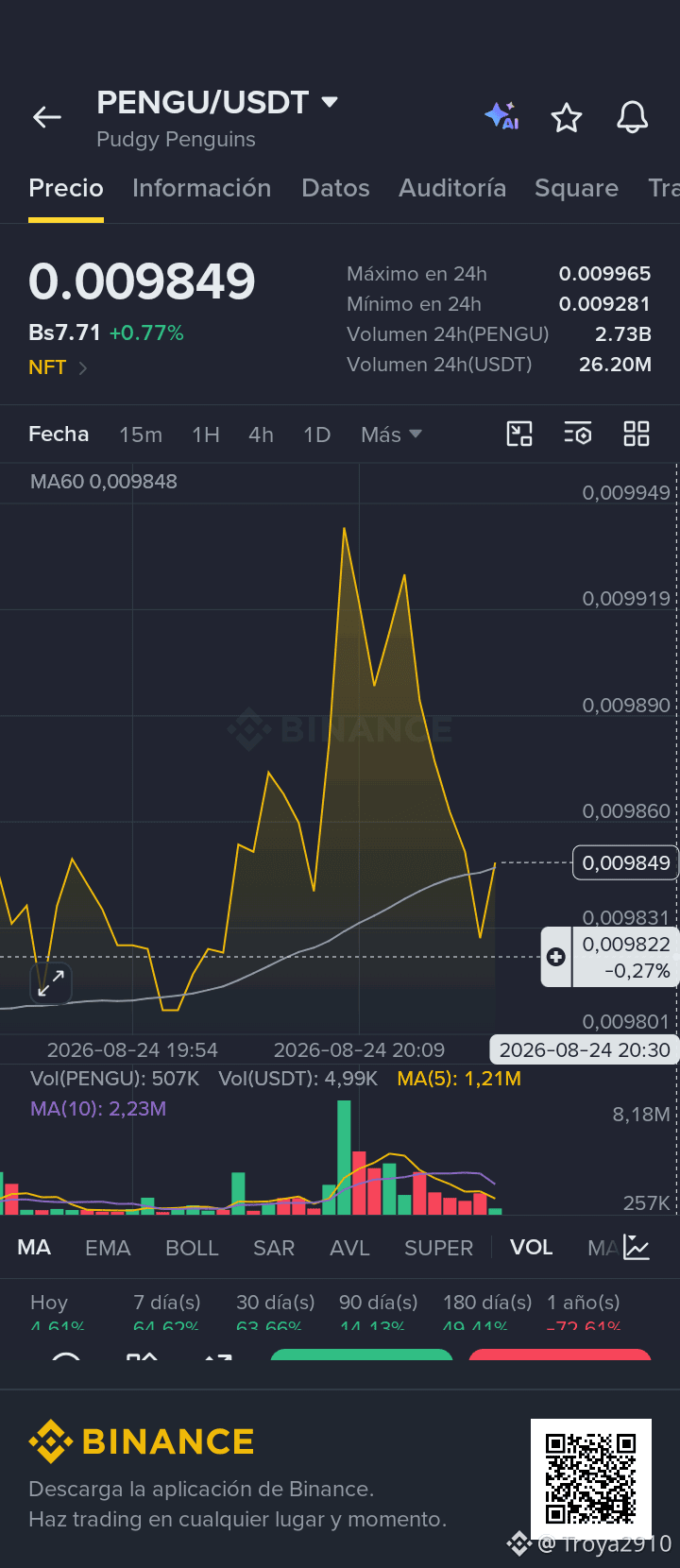Tap the Vol(PENGU): 507K label
The width and height of the screenshot is (680, 1568).
pos(114,1079)
